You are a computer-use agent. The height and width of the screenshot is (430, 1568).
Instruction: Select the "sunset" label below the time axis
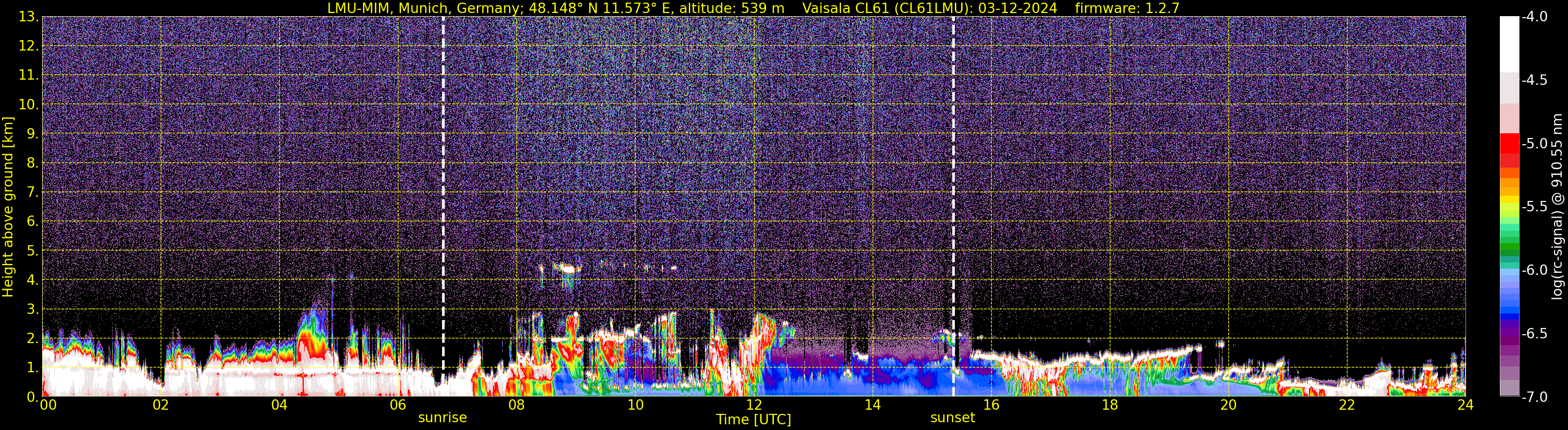[953, 418]
